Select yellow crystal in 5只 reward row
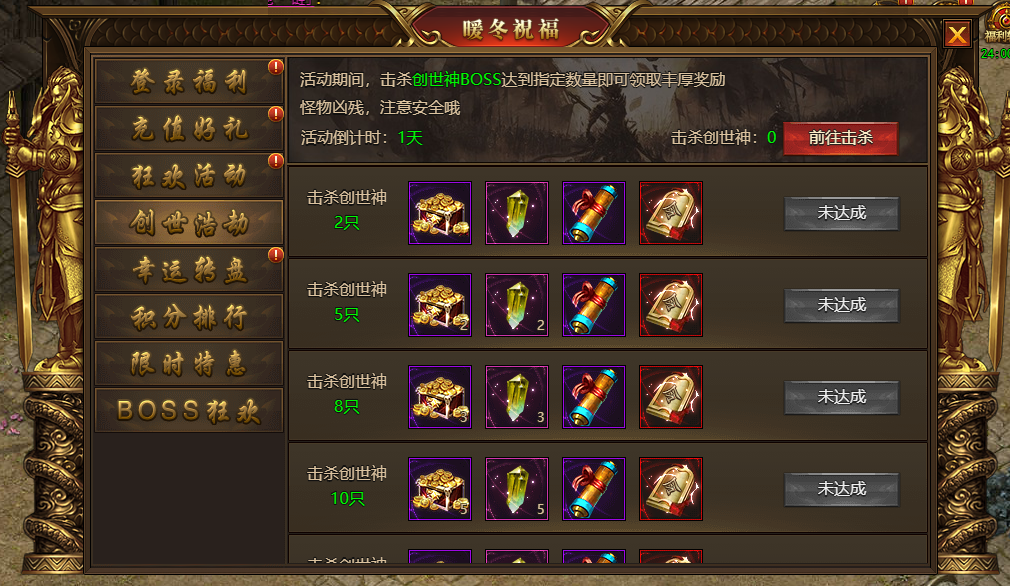 point(517,305)
